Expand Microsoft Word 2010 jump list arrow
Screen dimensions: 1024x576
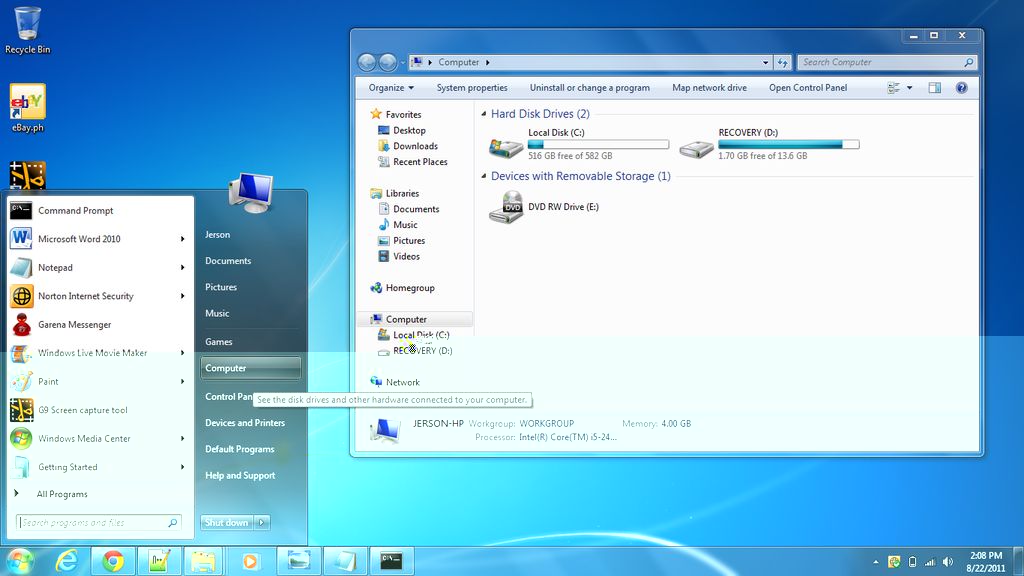182,239
